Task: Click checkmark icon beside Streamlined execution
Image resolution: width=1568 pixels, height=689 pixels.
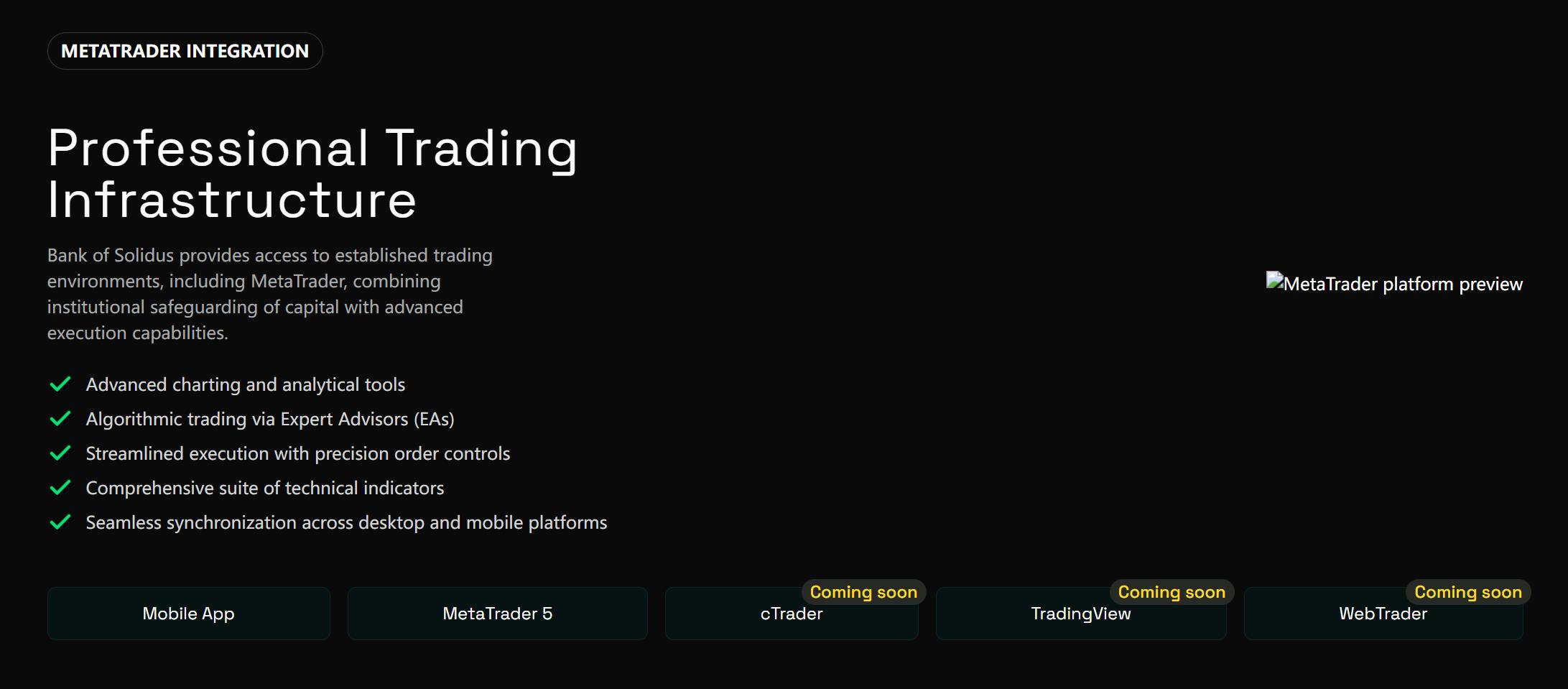Action: click(60, 453)
